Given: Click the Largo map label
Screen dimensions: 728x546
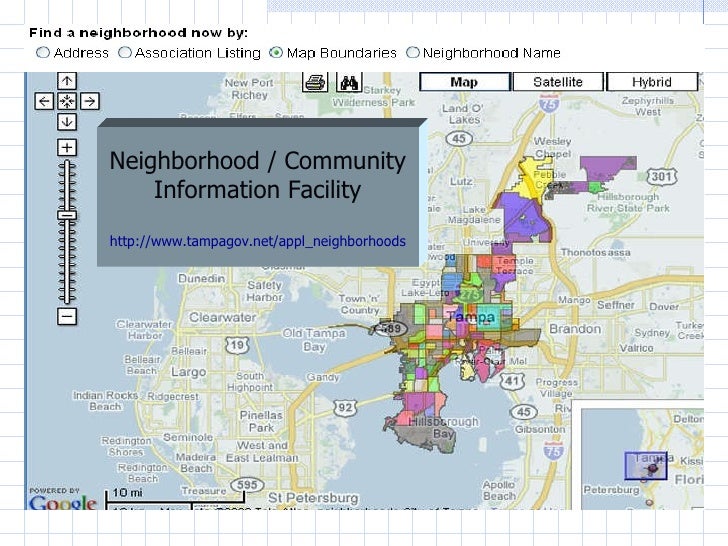Looking at the screenshot, I should pos(188,372).
